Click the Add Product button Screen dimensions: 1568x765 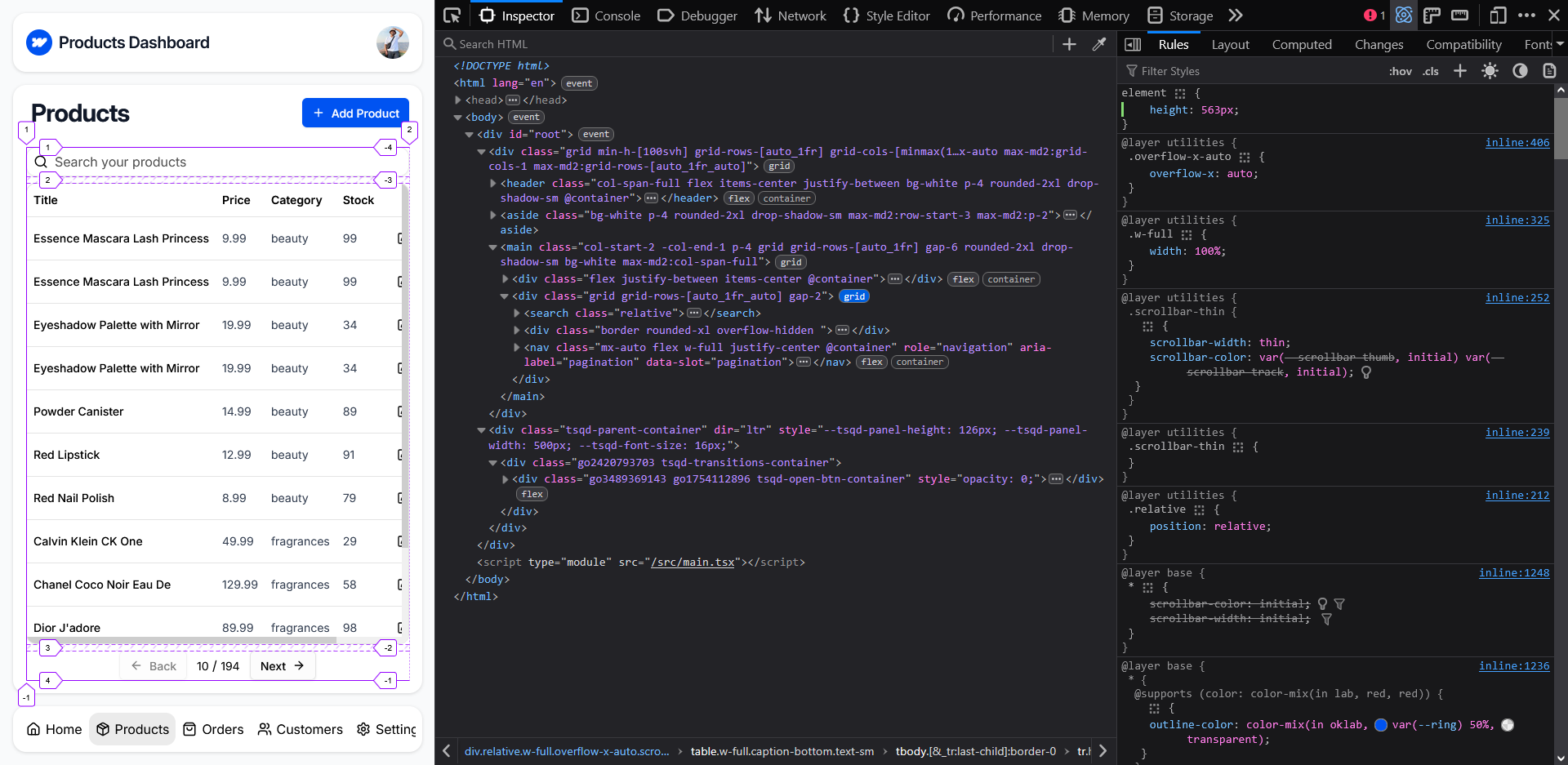pyautogui.click(x=355, y=113)
